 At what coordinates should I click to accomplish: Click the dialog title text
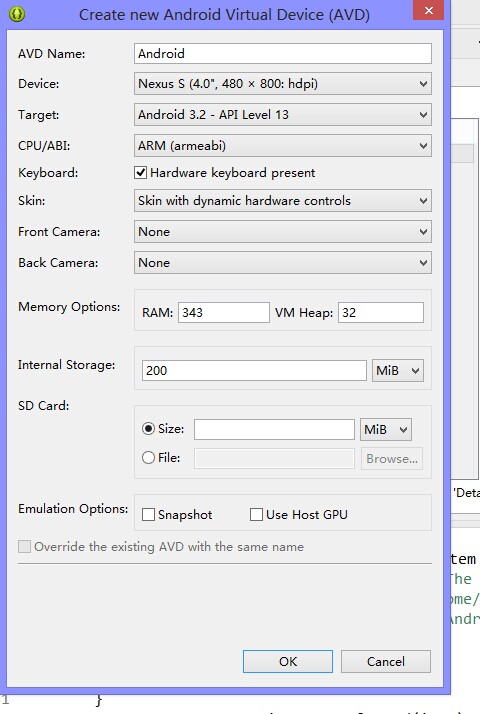coord(224,15)
